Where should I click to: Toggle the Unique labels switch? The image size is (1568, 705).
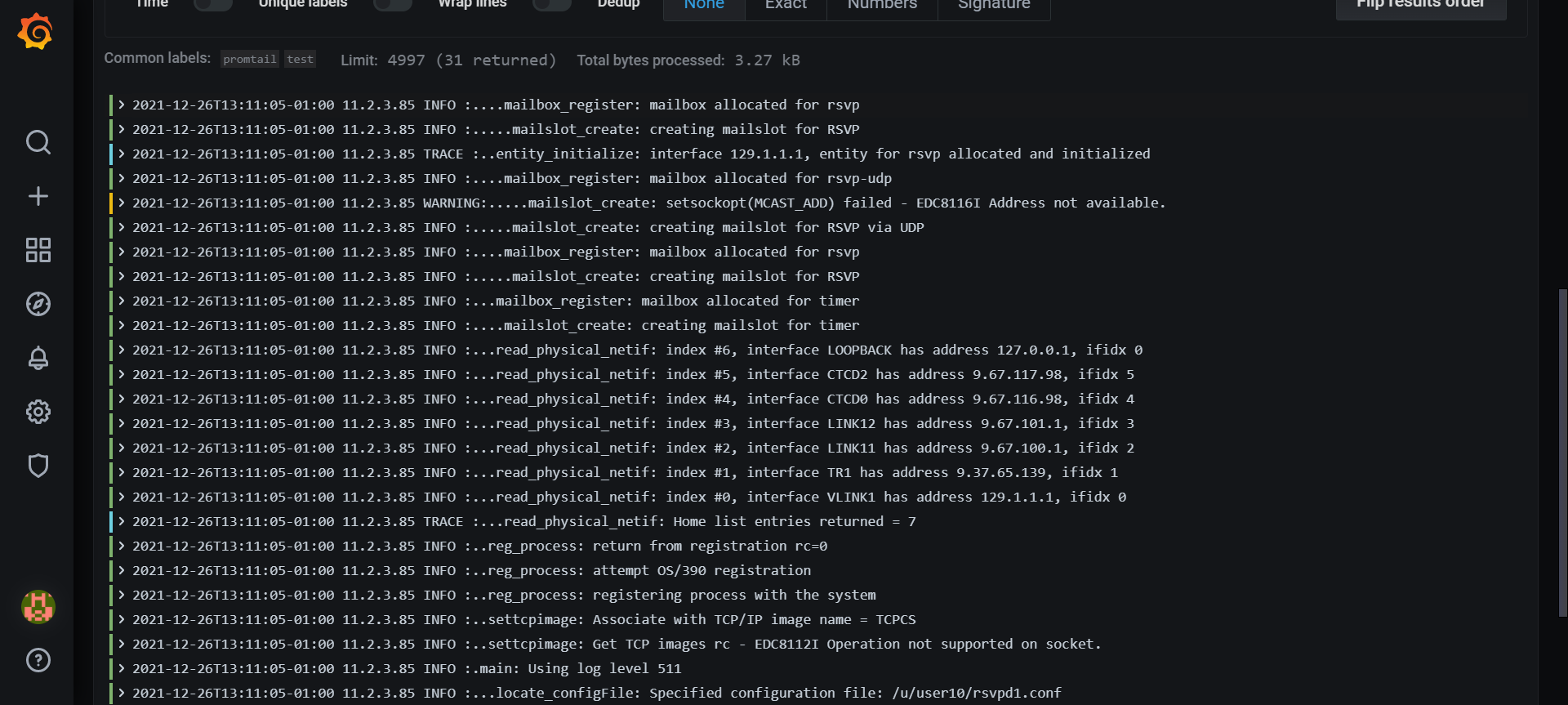tap(392, 4)
